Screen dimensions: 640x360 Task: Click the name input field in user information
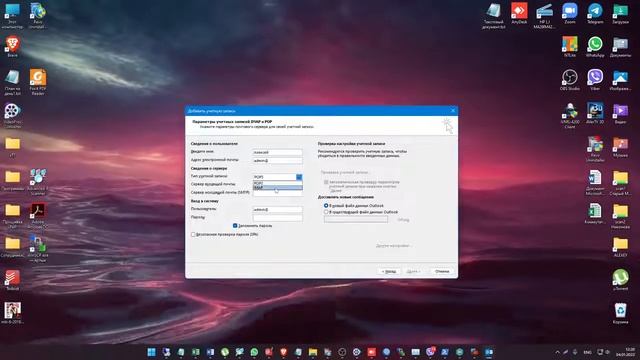[x=278, y=152]
